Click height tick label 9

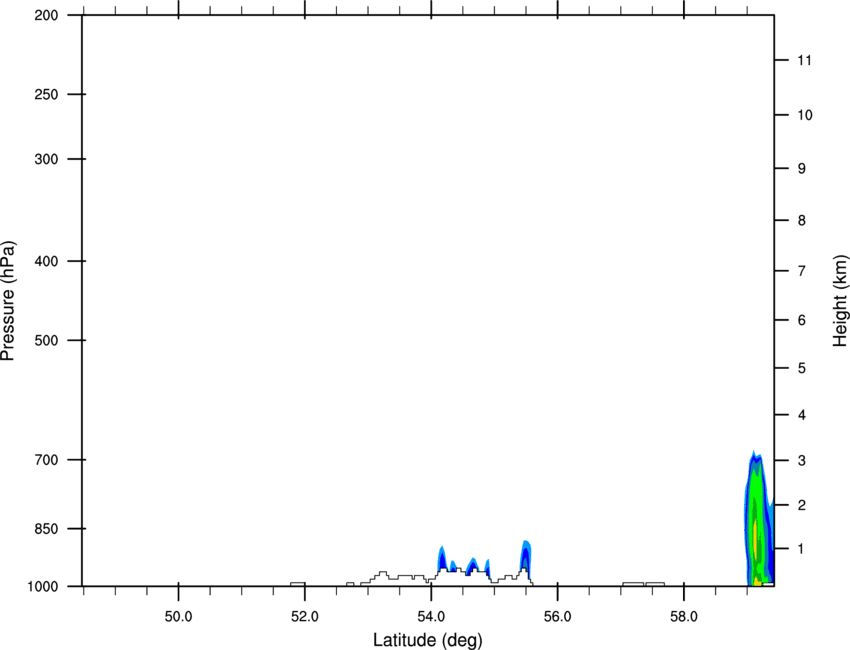801,169
